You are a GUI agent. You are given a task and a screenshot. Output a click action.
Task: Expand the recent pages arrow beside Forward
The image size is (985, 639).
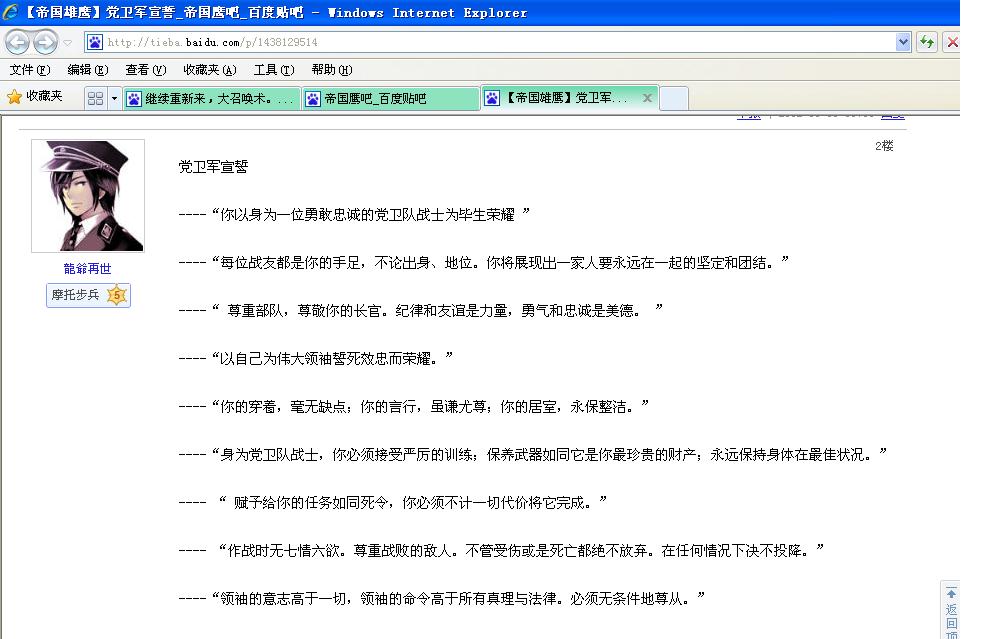[x=68, y=42]
